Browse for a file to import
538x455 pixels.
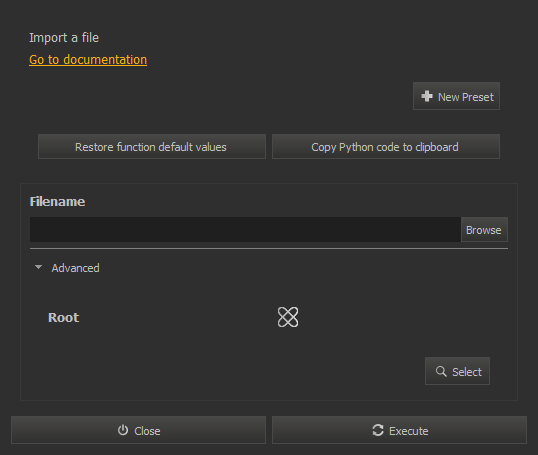[484, 230]
